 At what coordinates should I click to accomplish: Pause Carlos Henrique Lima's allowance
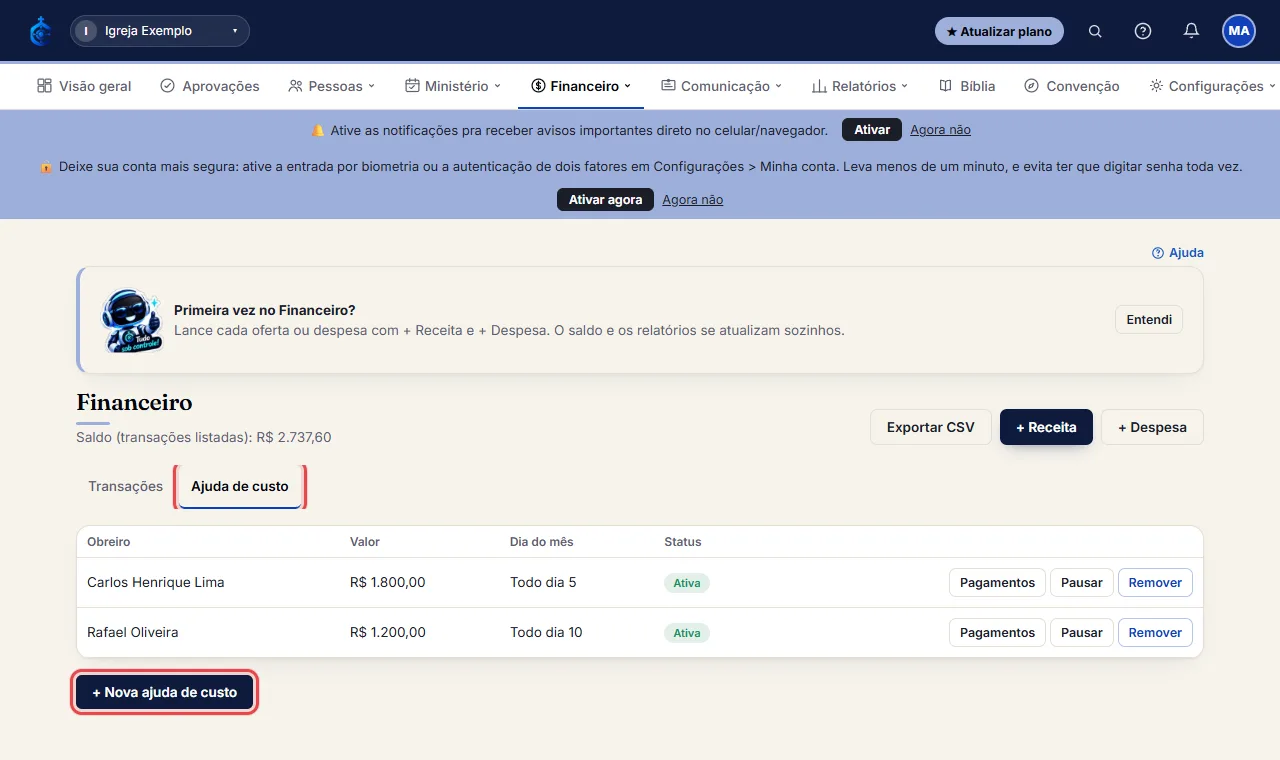(1081, 582)
